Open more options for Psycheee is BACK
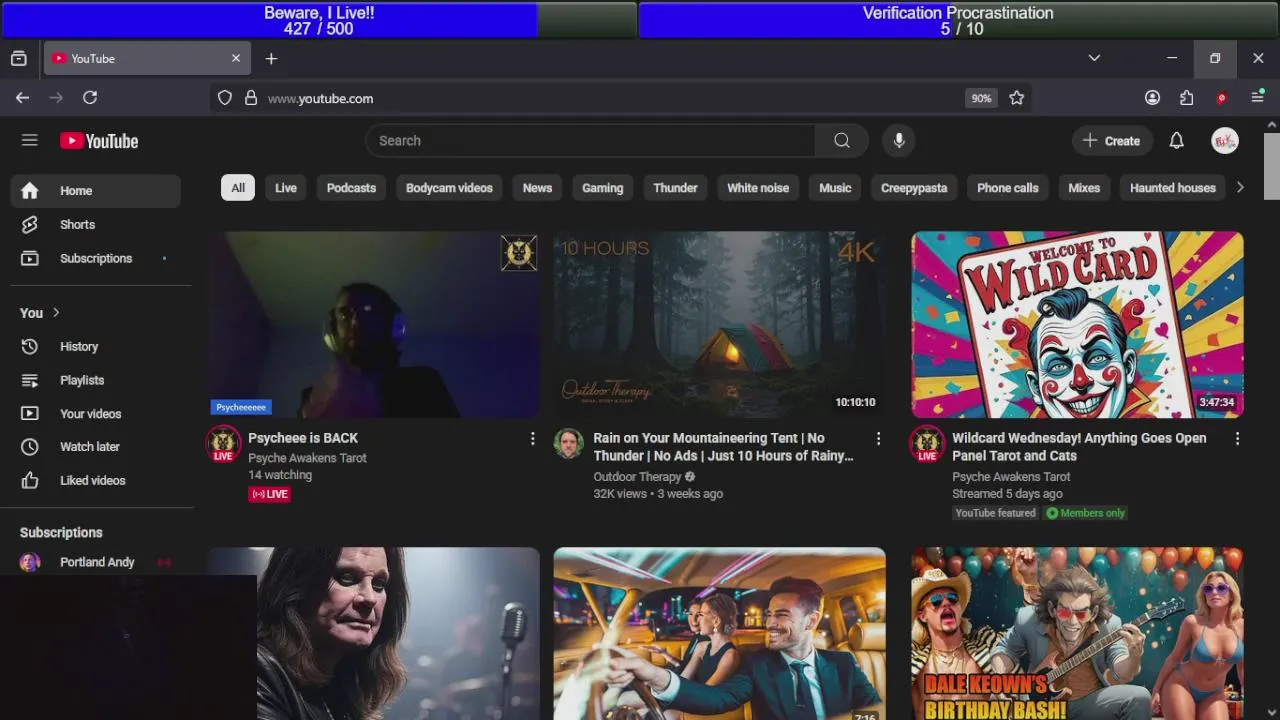Image resolution: width=1280 pixels, height=720 pixels. (533, 439)
